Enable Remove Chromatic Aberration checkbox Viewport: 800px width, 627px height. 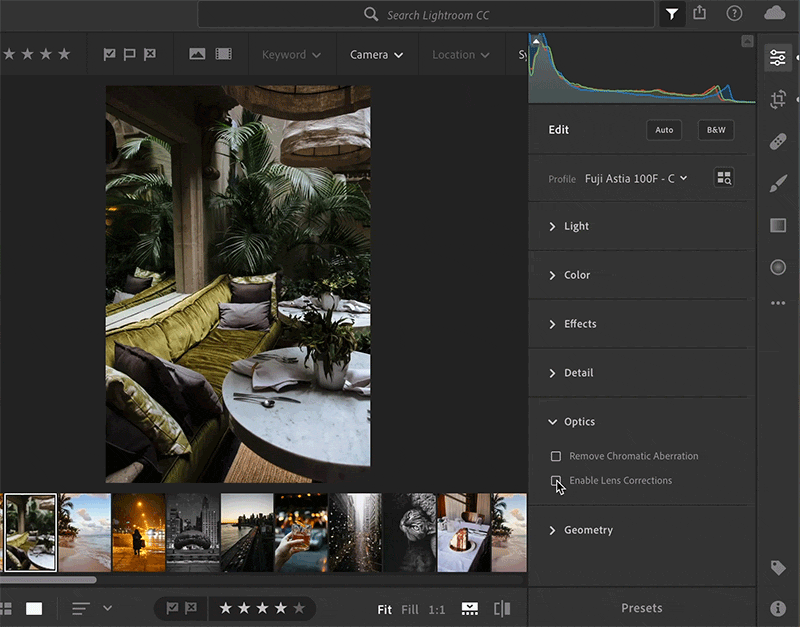556,457
